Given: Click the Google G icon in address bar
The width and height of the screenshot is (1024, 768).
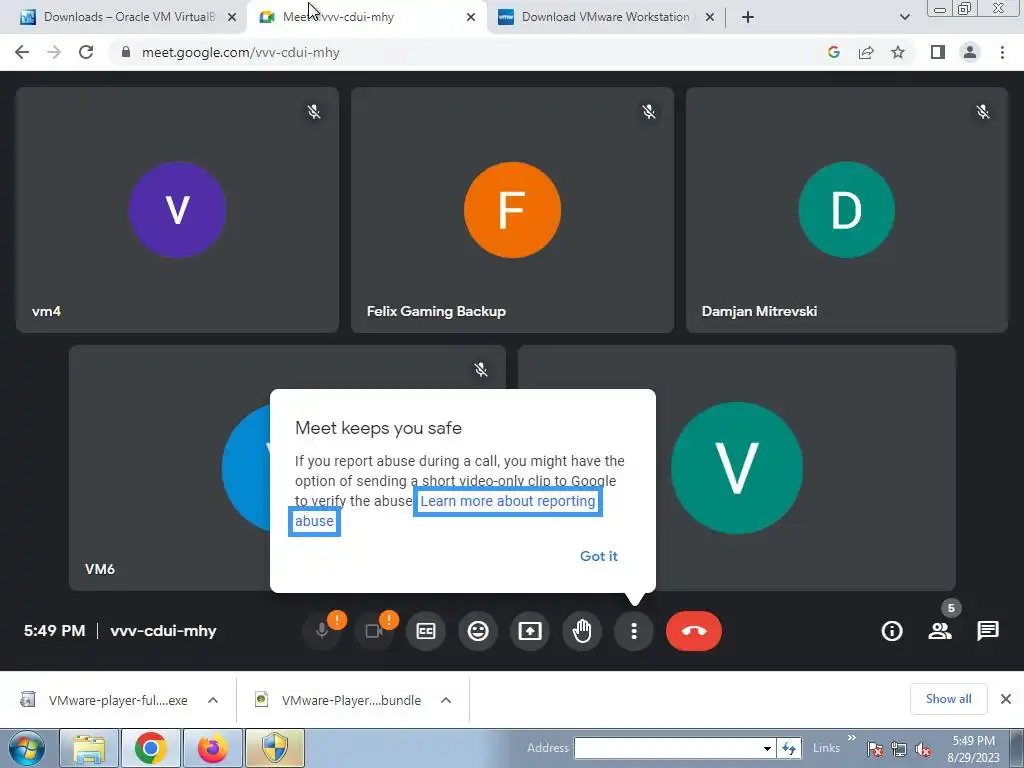Looking at the screenshot, I should (833, 52).
